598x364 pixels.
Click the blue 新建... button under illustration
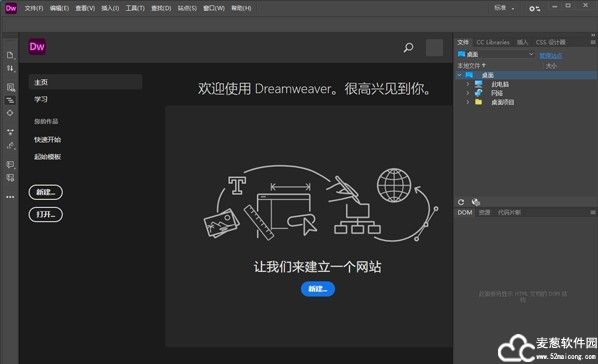[x=318, y=289]
